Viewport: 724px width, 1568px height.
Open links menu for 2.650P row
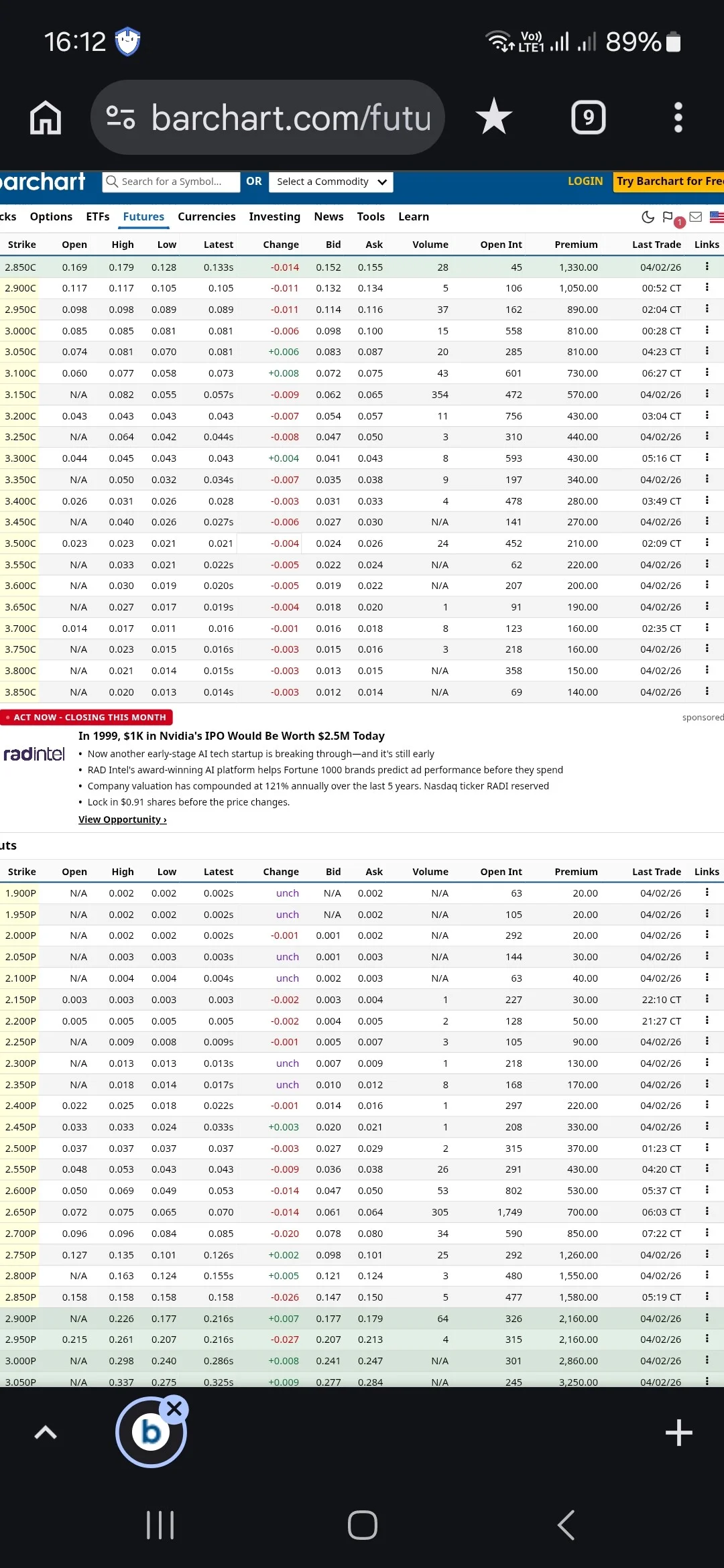point(707,1211)
